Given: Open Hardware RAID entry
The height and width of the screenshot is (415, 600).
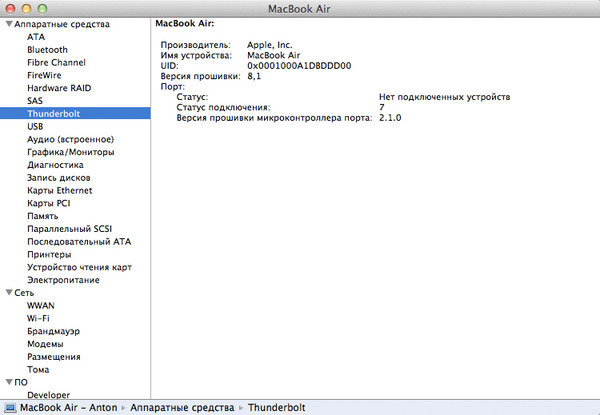Looking at the screenshot, I should tap(59, 88).
